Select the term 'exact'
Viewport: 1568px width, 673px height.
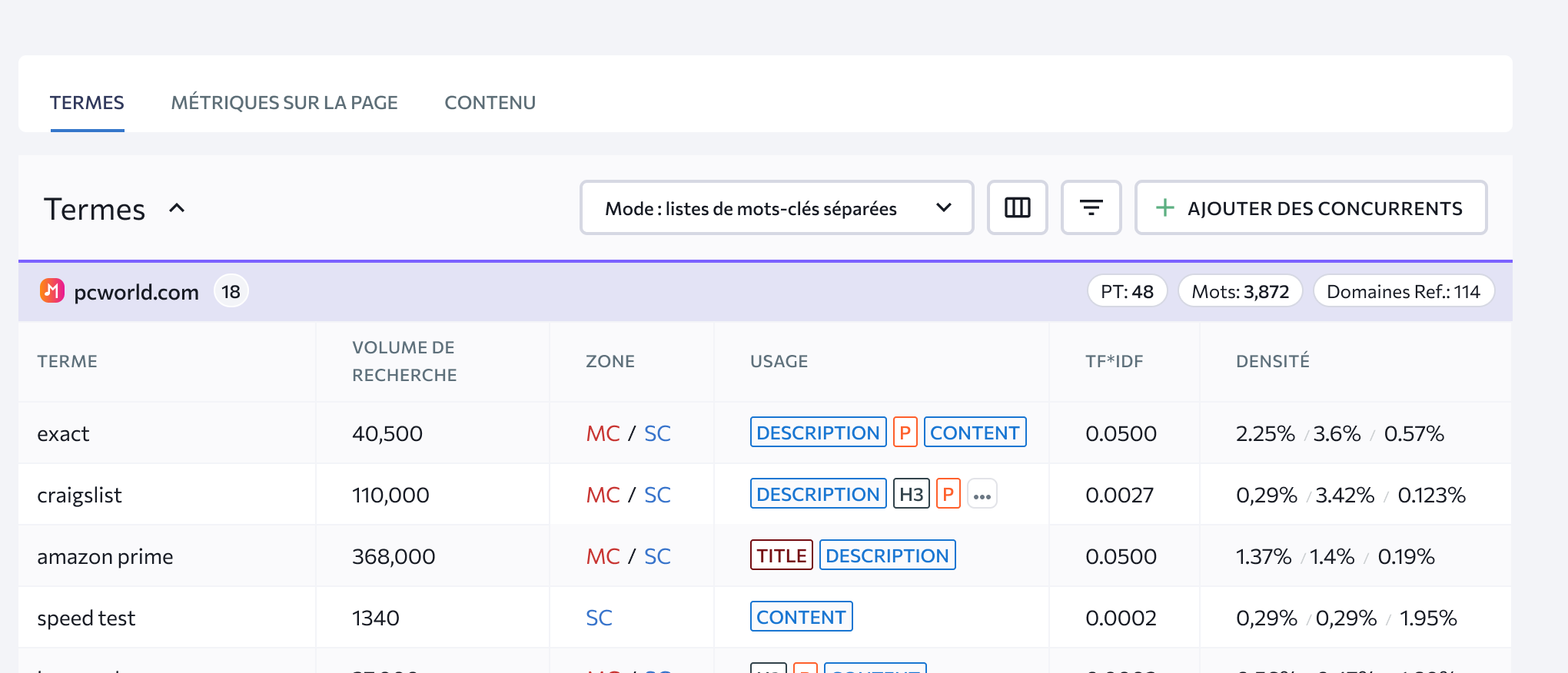point(63,433)
